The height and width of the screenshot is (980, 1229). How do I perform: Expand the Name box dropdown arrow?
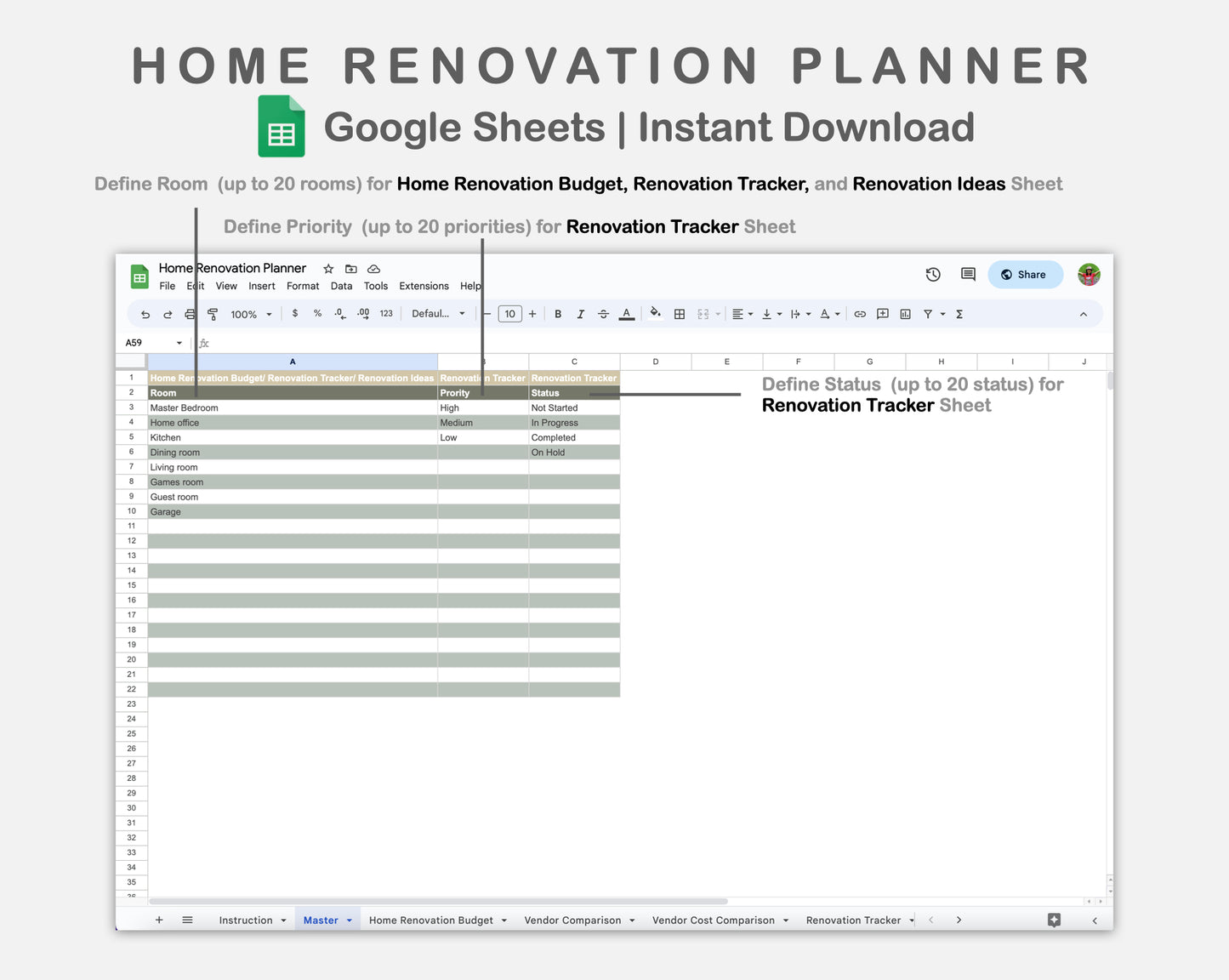[179, 344]
